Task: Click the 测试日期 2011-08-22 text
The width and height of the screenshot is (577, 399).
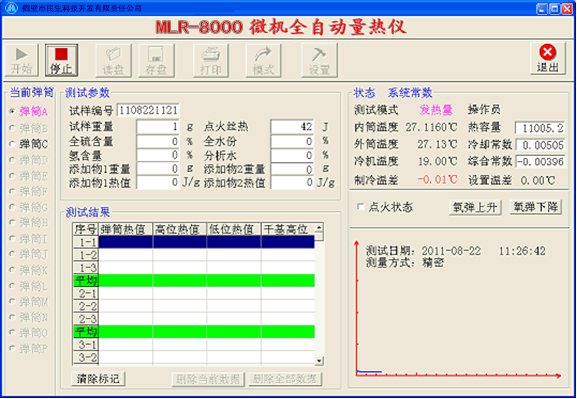Action: (x=423, y=251)
